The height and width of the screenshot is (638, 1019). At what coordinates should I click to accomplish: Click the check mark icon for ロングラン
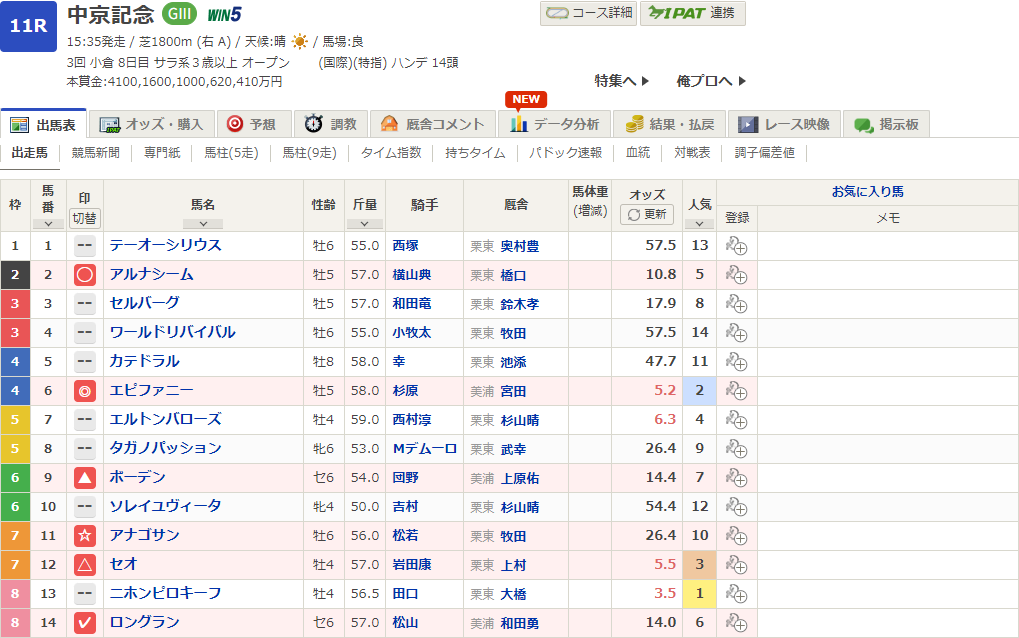click(x=85, y=623)
